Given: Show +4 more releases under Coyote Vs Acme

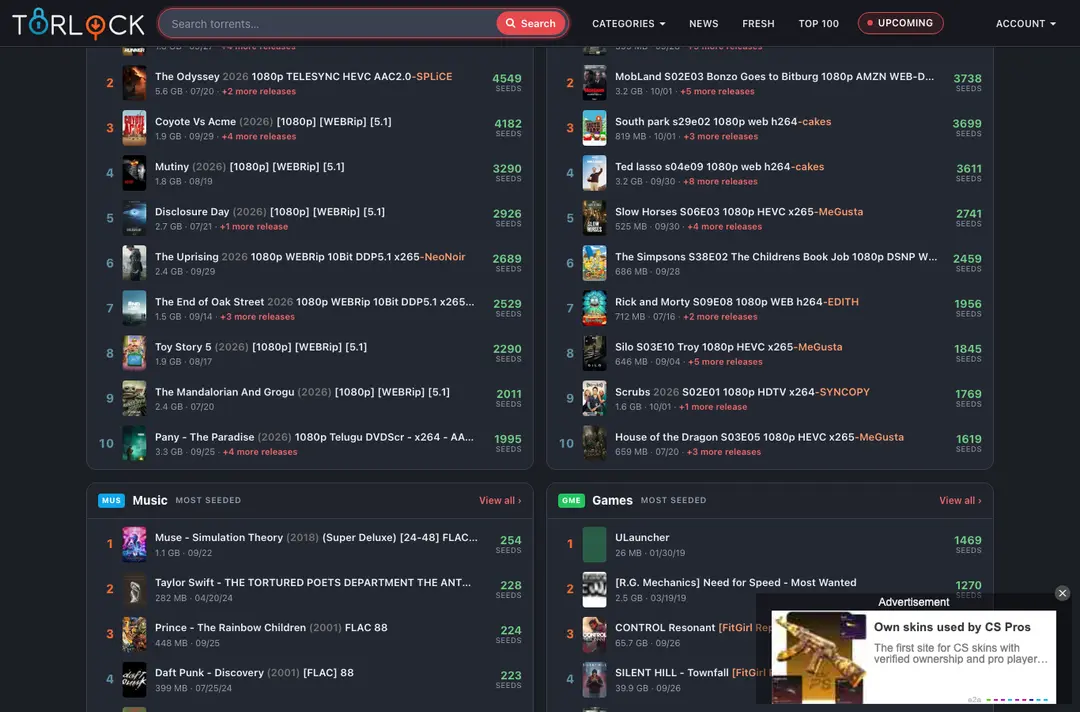Looking at the screenshot, I should 258,136.
